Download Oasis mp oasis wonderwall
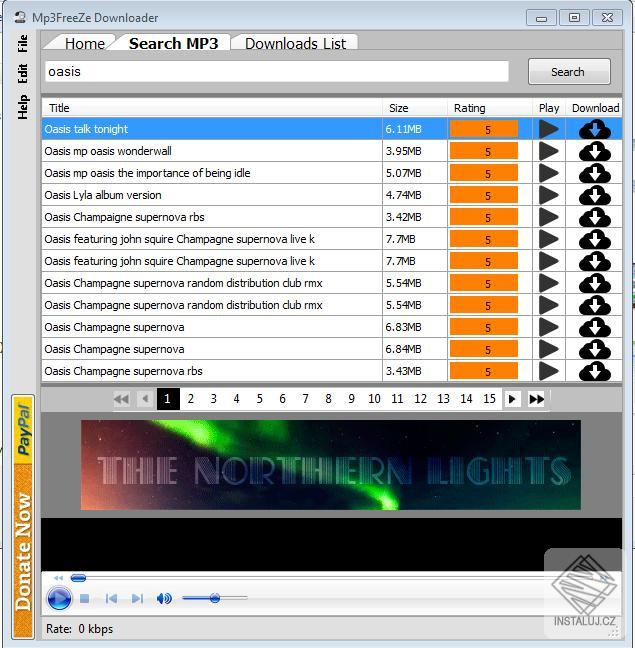635x648 pixels. coord(595,151)
